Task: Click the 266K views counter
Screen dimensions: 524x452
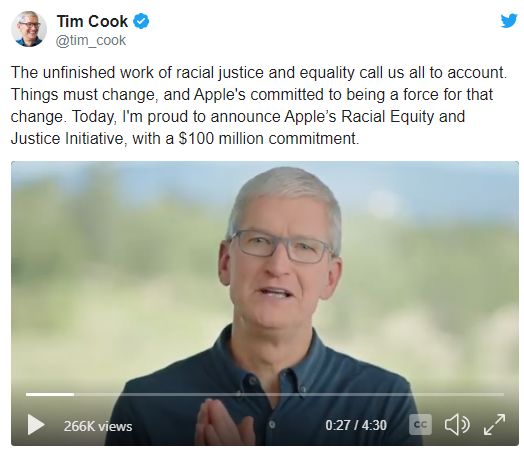Action: pos(98,426)
